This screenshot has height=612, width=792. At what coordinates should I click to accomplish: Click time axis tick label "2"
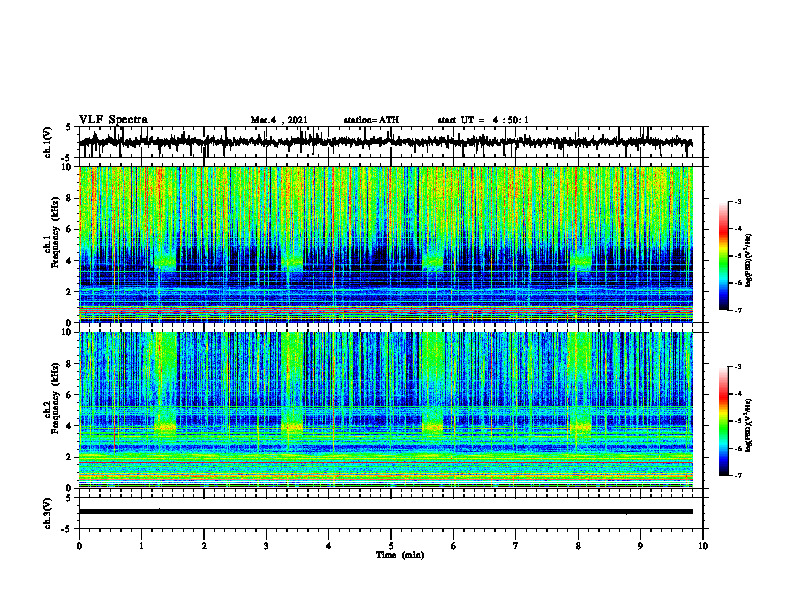point(204,546)
